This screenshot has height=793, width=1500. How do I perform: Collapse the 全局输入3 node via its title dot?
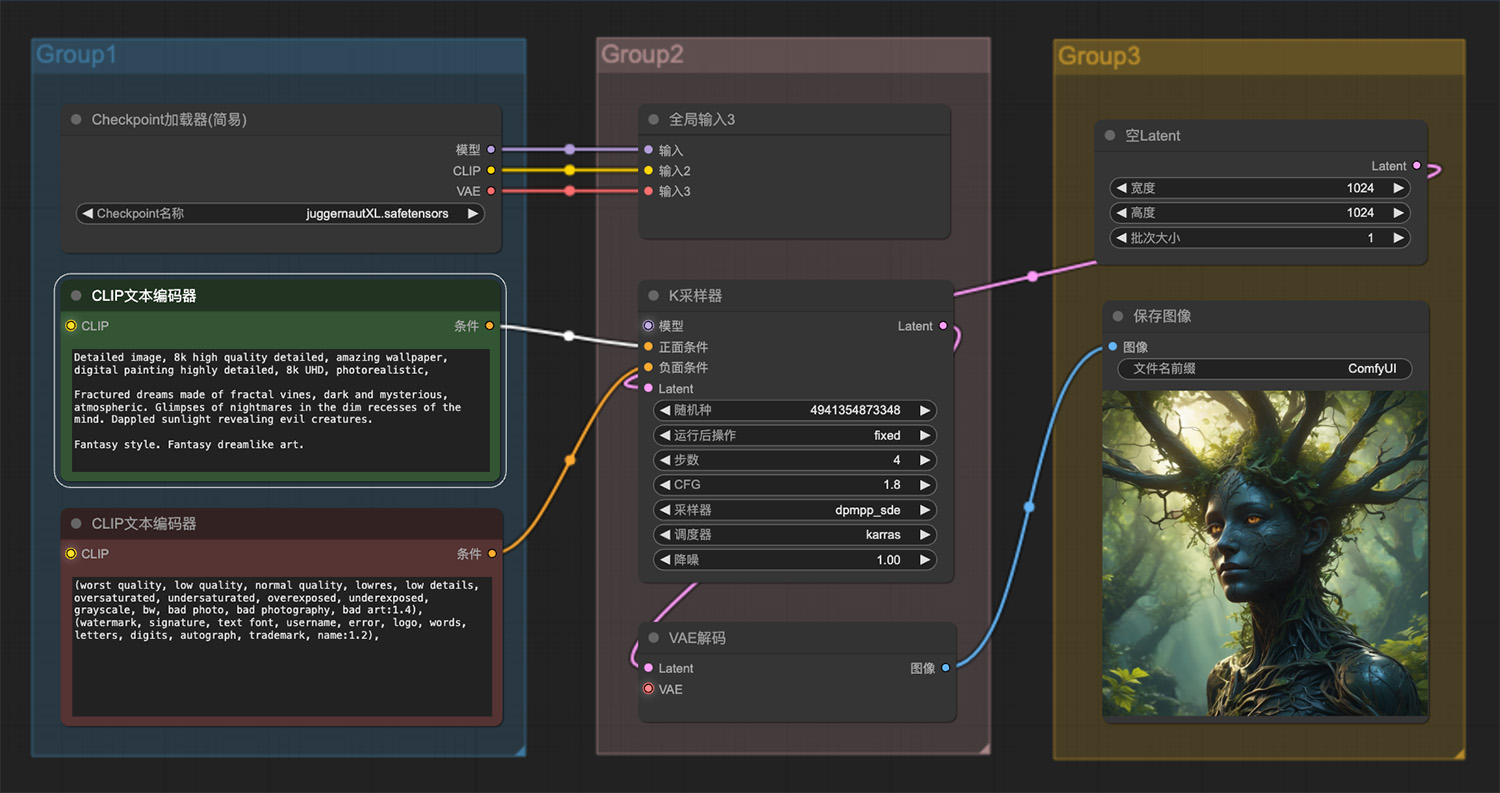click(x=654, y=120)
